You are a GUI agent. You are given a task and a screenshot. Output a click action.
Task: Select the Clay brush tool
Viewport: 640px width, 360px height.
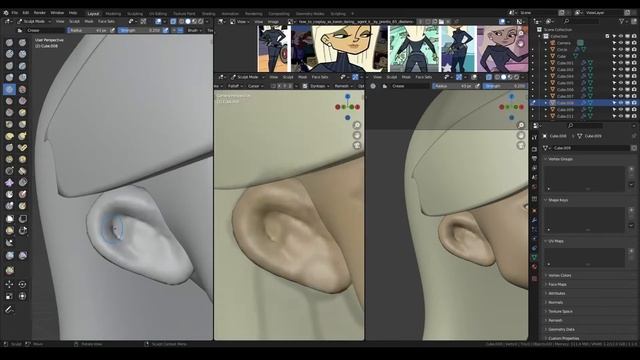tap(9, 54)
